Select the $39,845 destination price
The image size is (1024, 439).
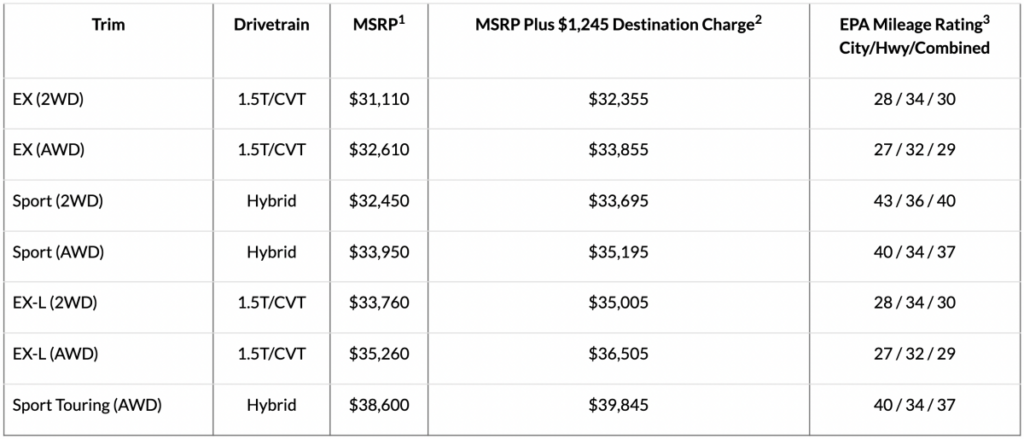pyautogui.click(x=618, y=405)
